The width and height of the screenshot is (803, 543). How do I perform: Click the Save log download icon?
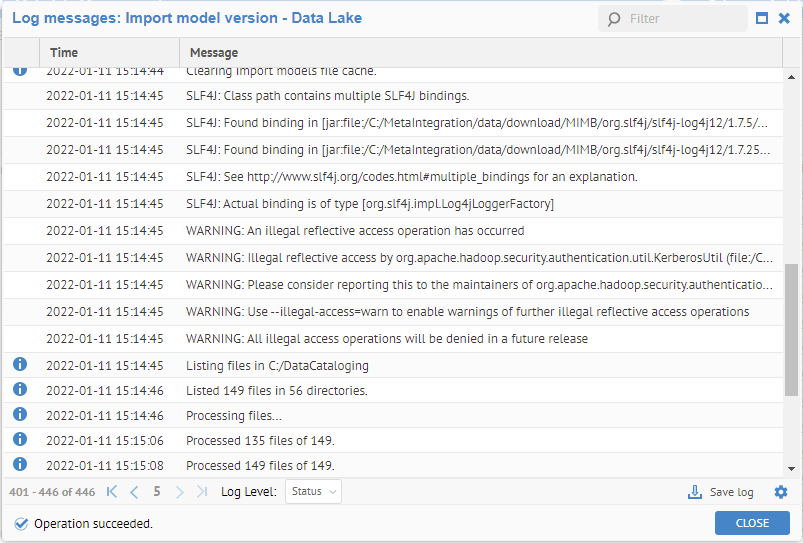point(695,492)
